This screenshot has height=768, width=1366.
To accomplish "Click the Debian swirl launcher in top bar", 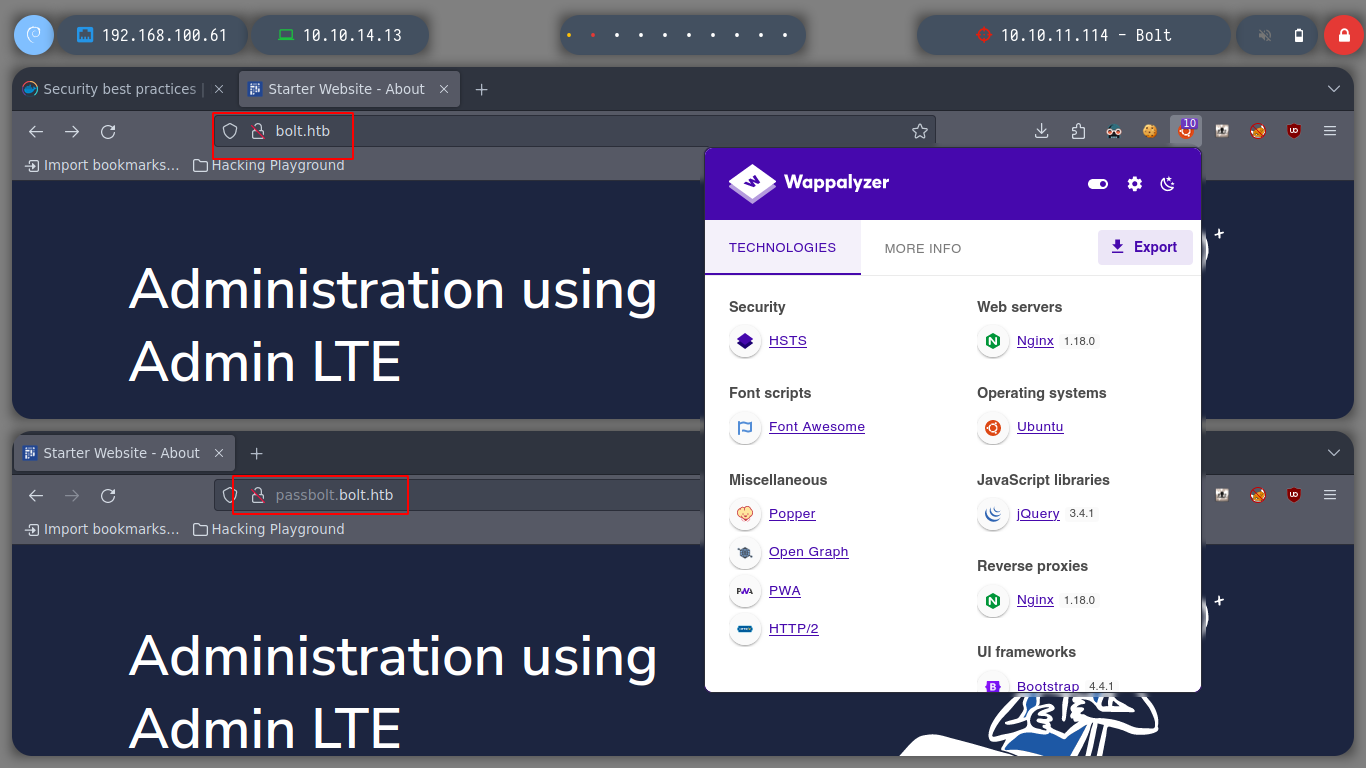I will click(x=33, y=35).
